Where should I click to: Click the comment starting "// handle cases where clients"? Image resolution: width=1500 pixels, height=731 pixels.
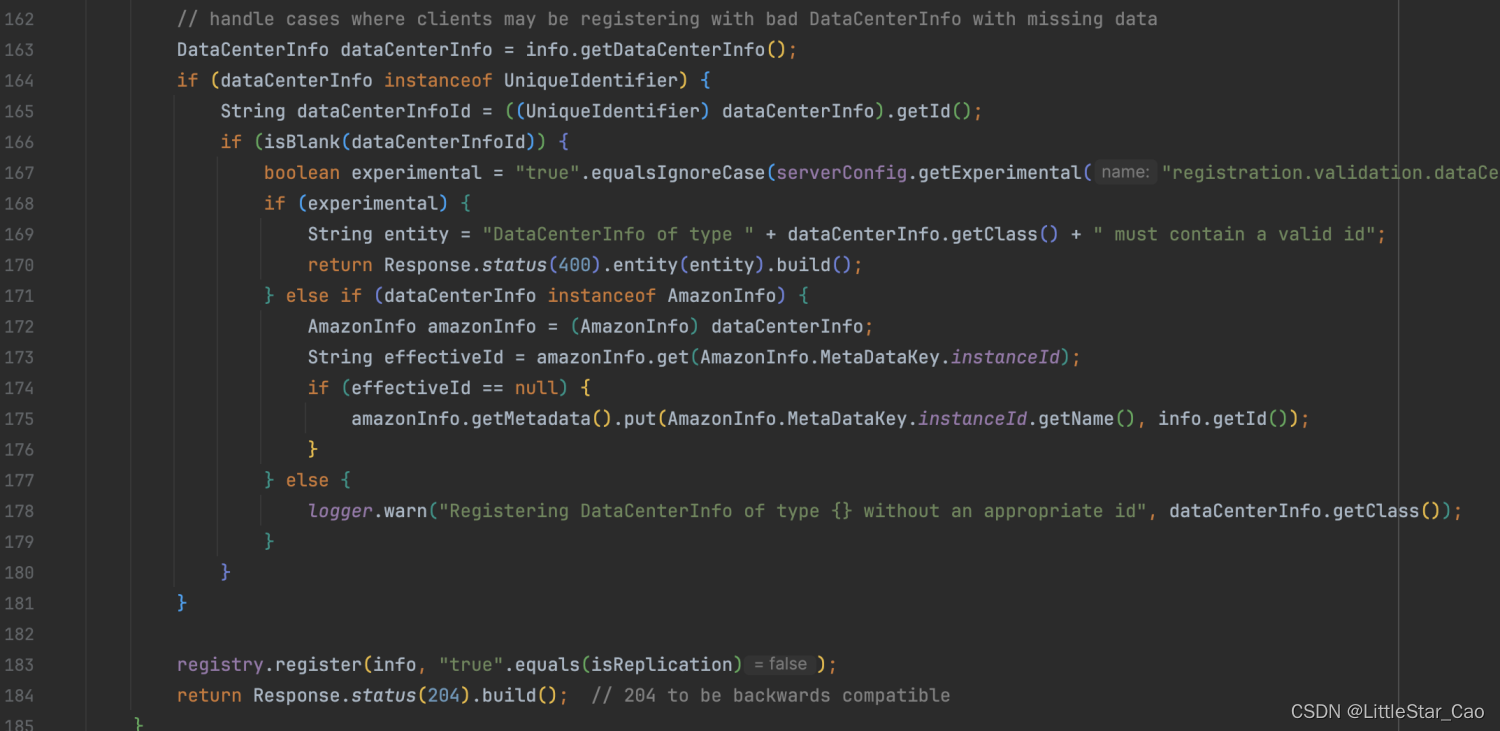pyautogui.click(x=667, y=19)
